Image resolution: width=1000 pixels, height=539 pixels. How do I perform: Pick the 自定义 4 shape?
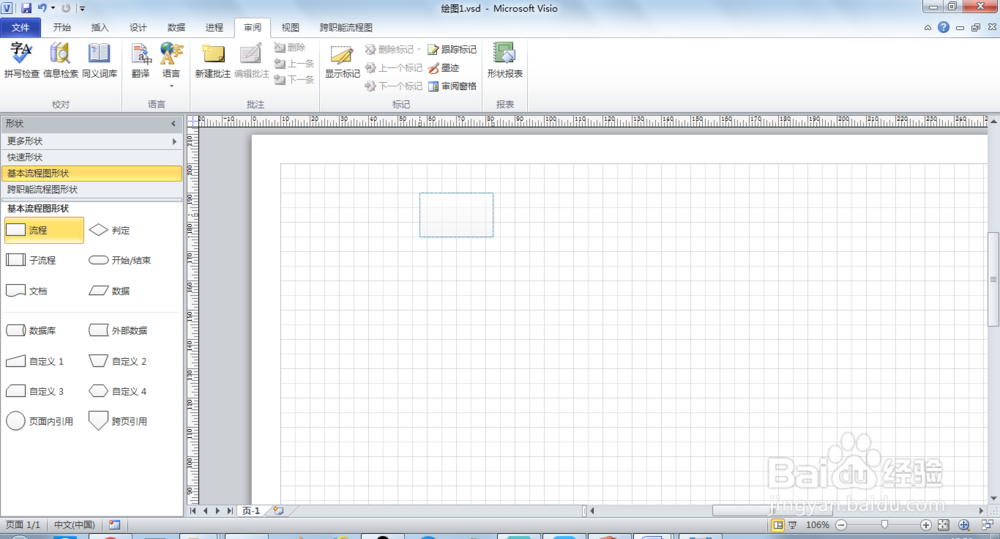click(118, 391)
